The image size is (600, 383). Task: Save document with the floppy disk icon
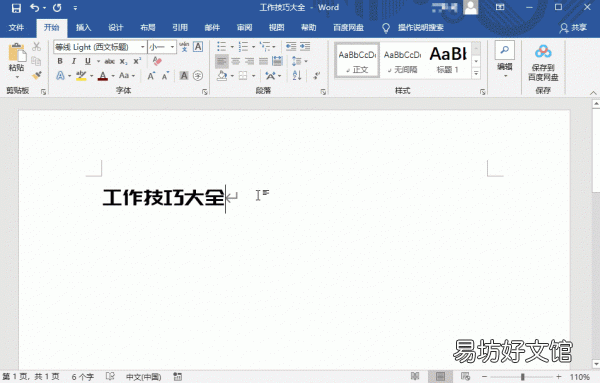click(x=16, y=8)
